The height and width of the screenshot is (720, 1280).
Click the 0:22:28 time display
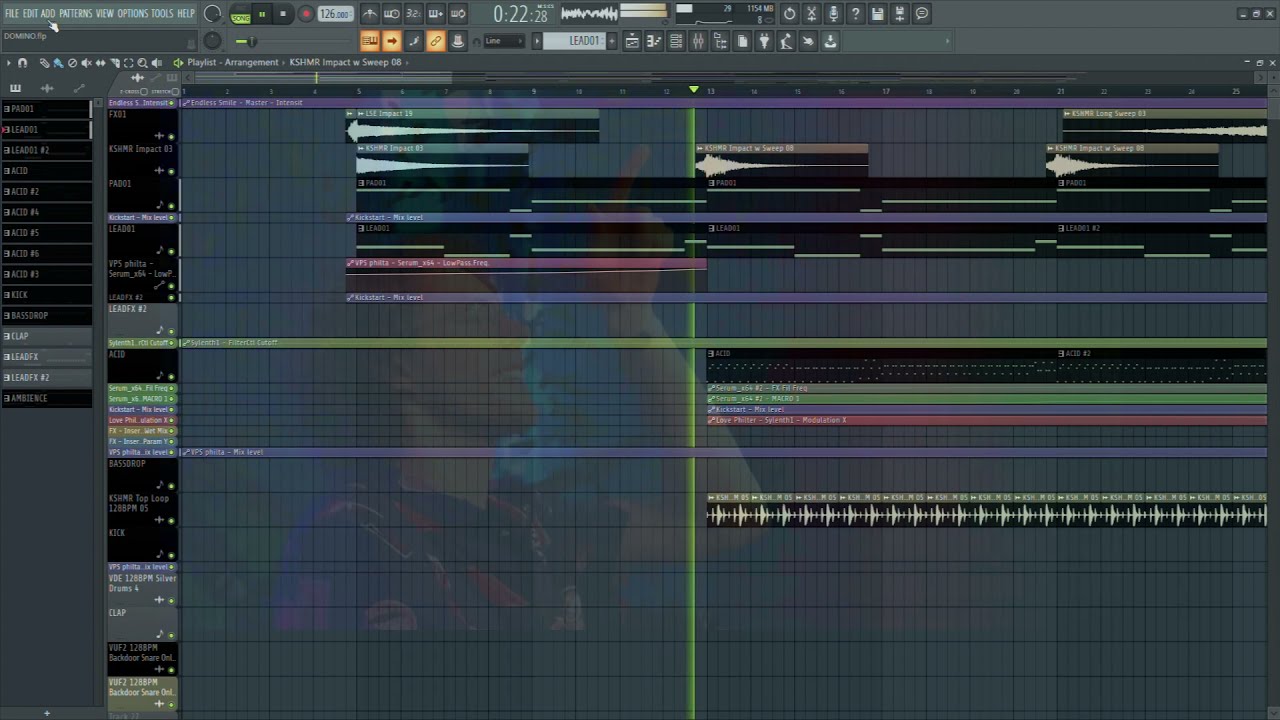[x=520, y=15]
